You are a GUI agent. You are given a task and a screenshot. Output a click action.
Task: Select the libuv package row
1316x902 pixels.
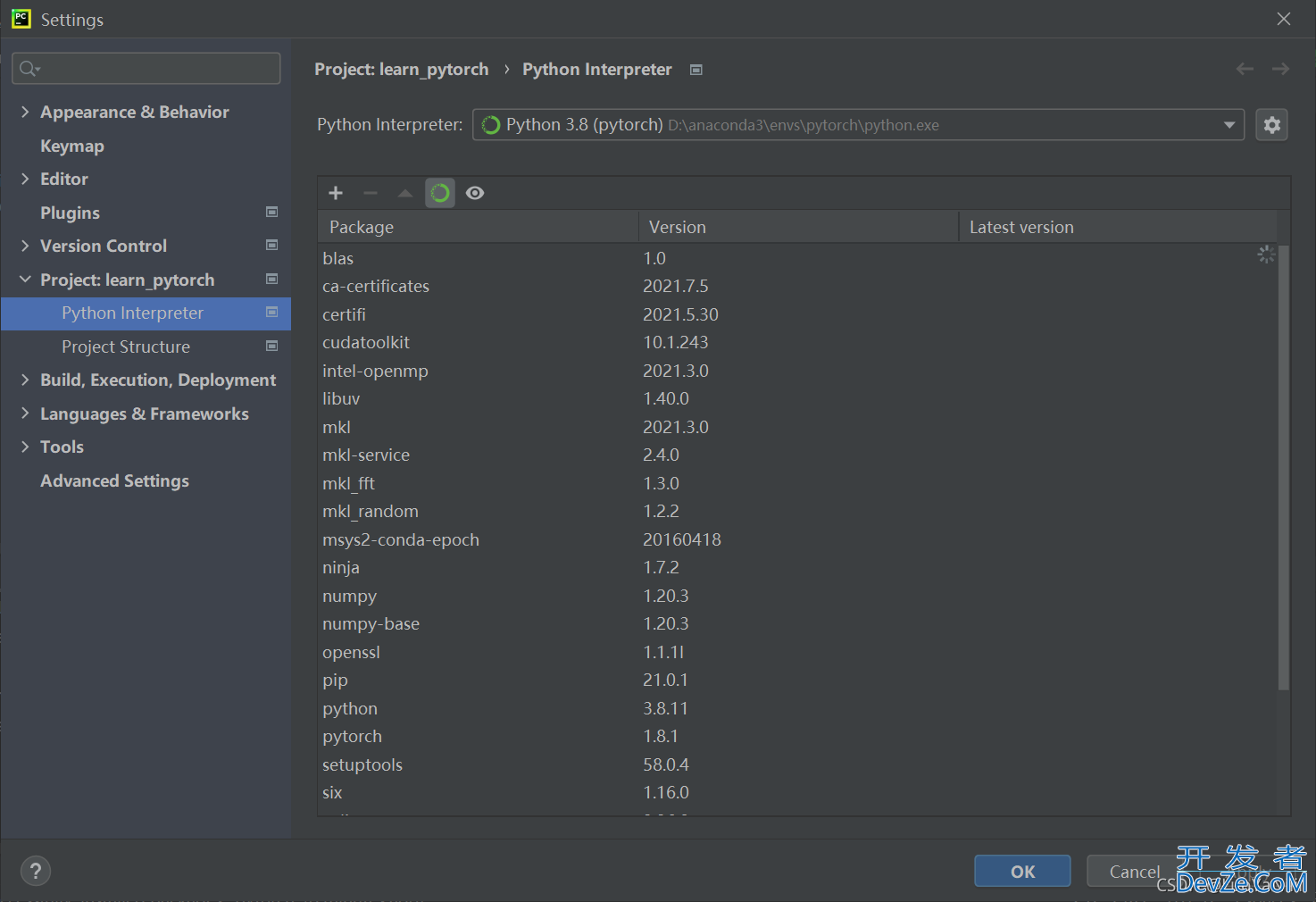[x=797, y=399]
